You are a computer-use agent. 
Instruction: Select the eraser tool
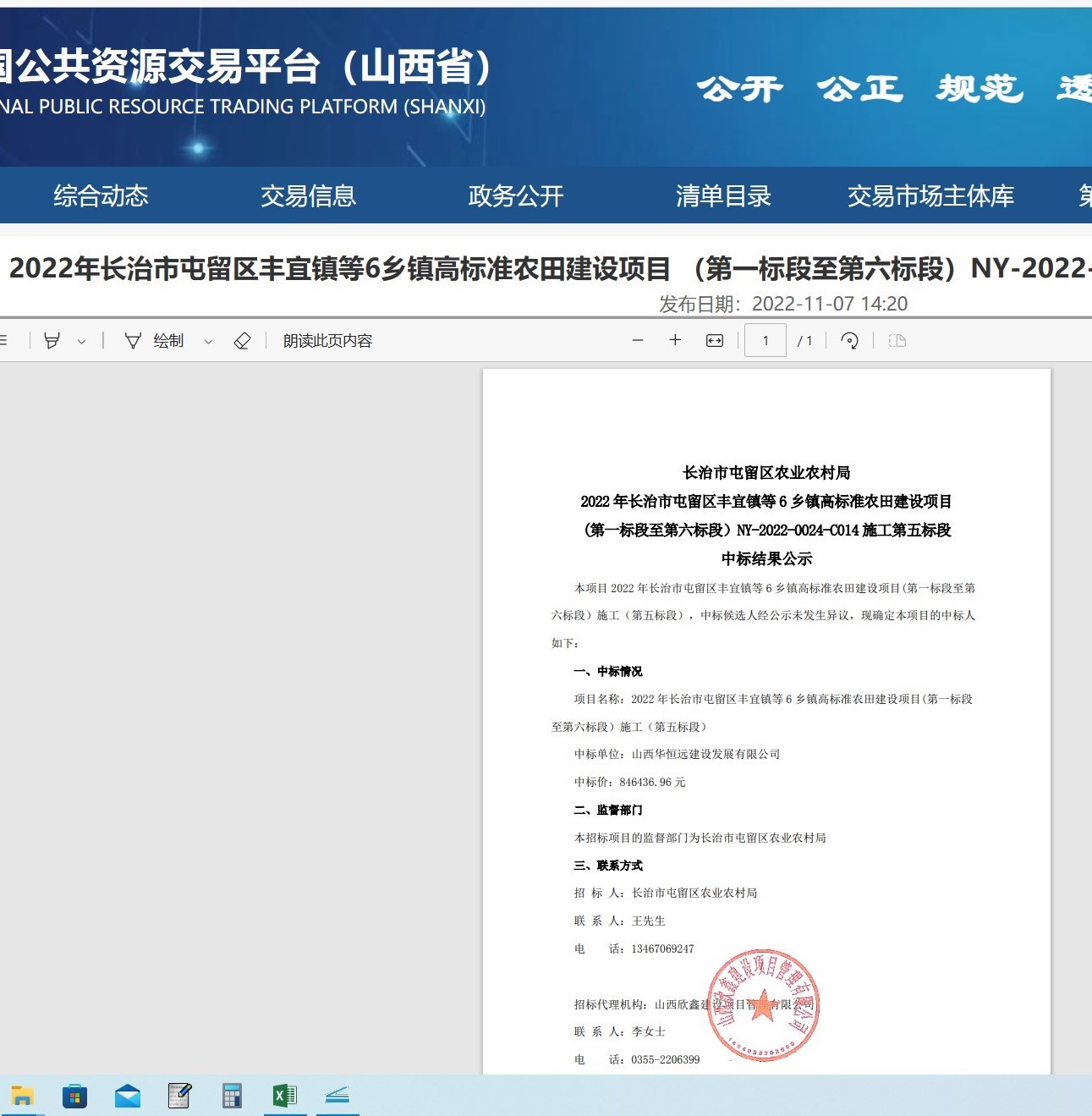coord(242,341)
